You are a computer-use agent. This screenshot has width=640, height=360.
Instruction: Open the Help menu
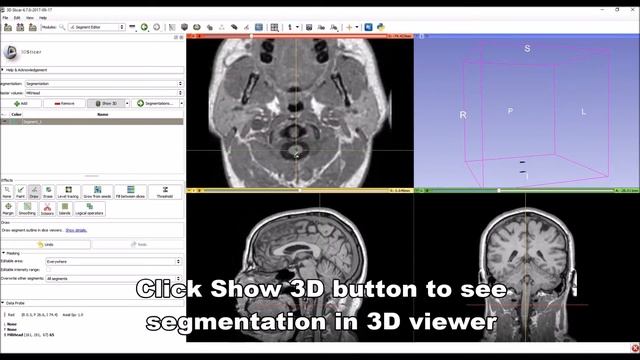coord(43,18)
